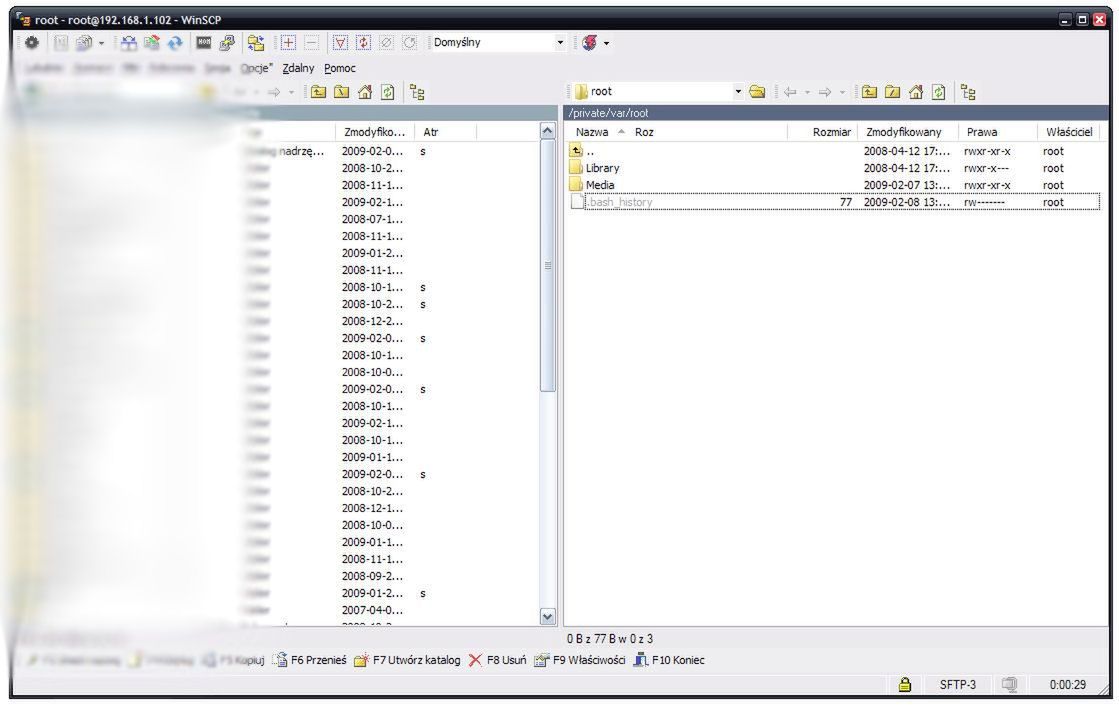Click local panel scrollbar up arrow
Viewport: 1119px width, 705px height.
547,131
